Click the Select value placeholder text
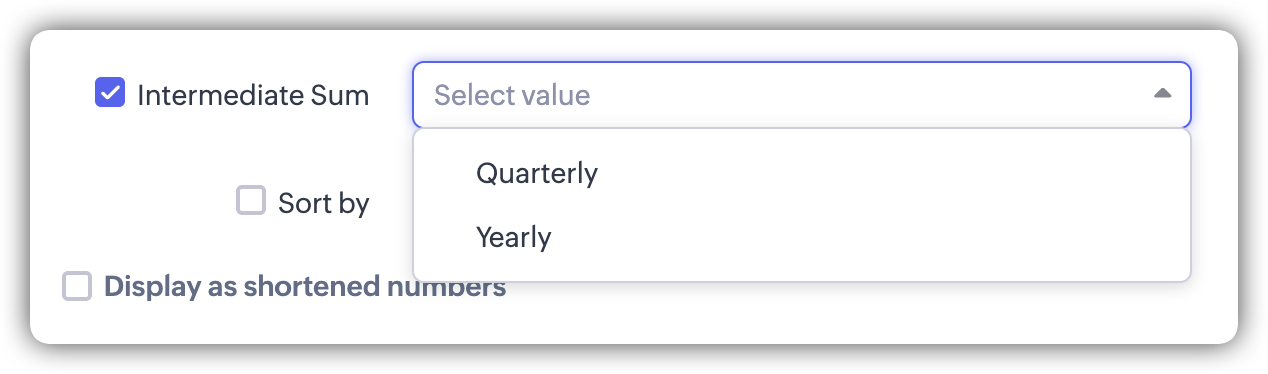The height and width of the screenshot is (374, 1268). pyautogui.click(x=512, y=95)
